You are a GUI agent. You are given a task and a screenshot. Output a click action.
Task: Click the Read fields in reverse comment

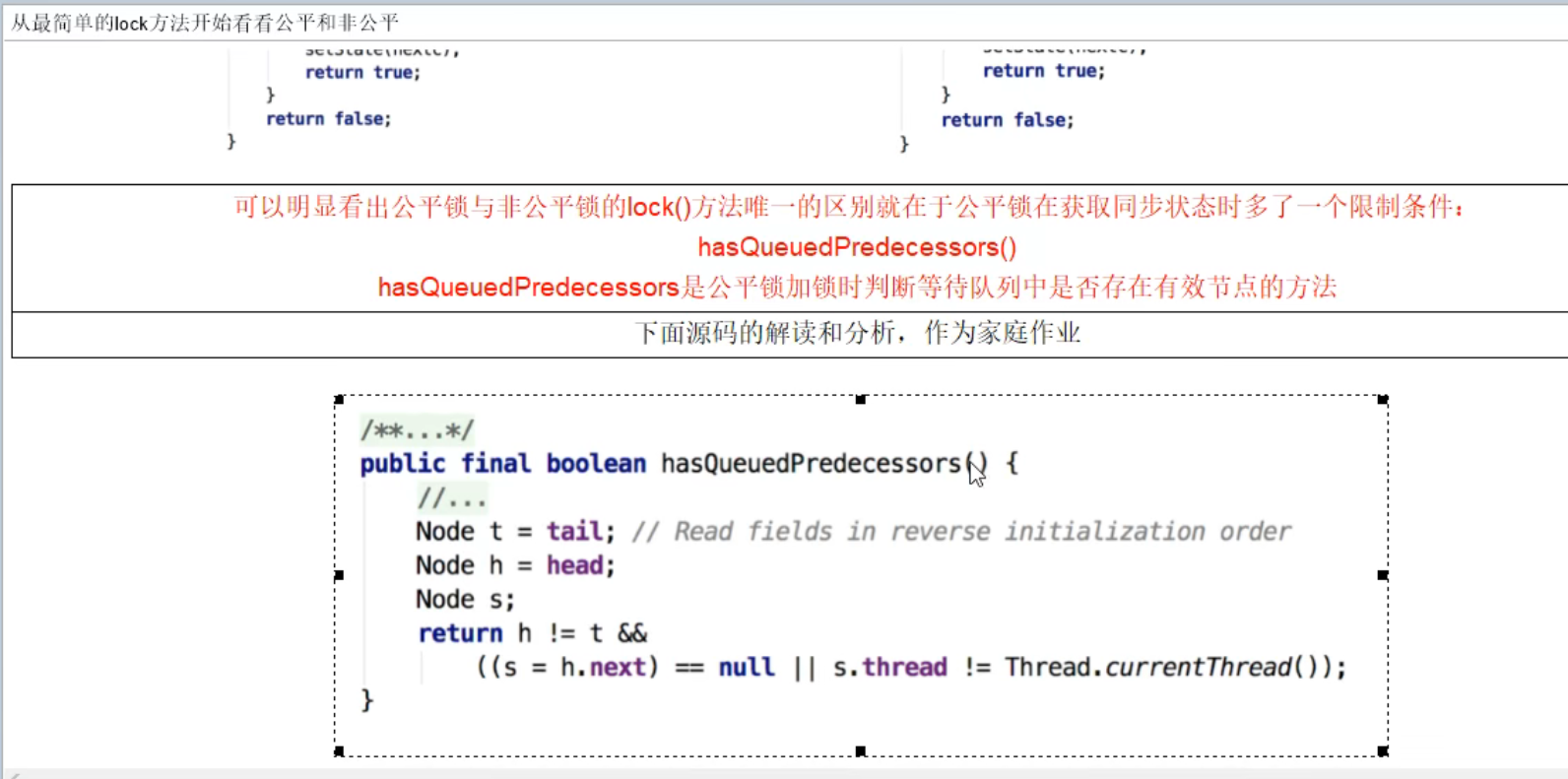tap(961, 532)
